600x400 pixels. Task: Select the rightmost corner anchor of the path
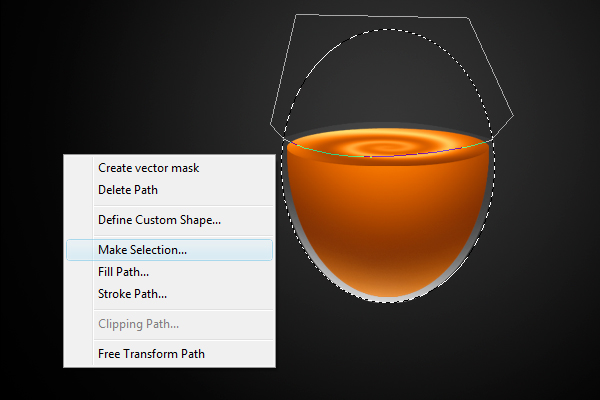click(x=513, y=114)
